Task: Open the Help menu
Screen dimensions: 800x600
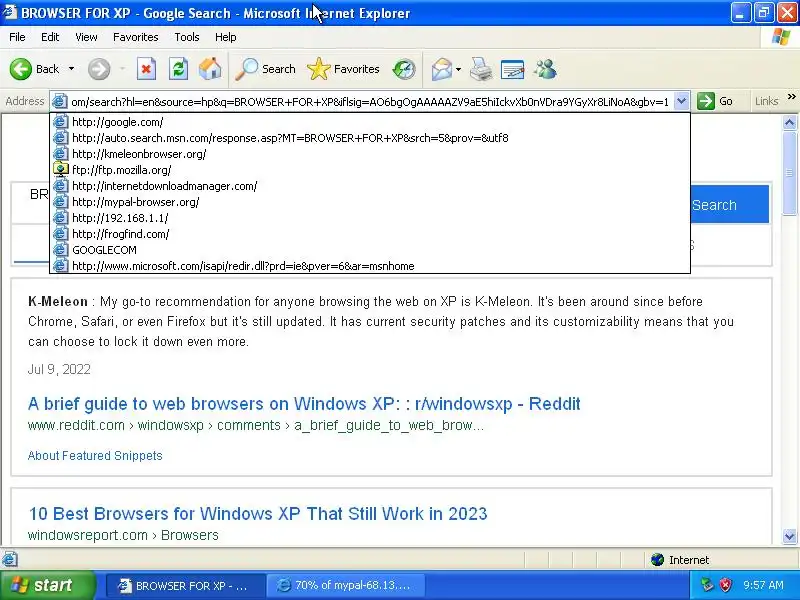Action: click(226, 37)
